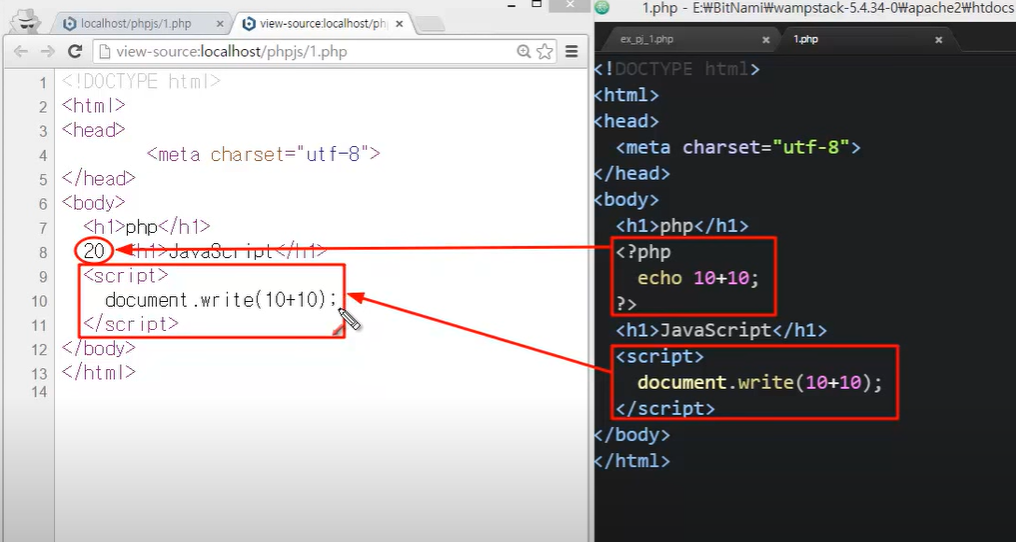Image resolution: width=1016 pixels, height=542 pixels.
Task: Click the echo 10+10; line in editor
Action: tap(698, 277)
